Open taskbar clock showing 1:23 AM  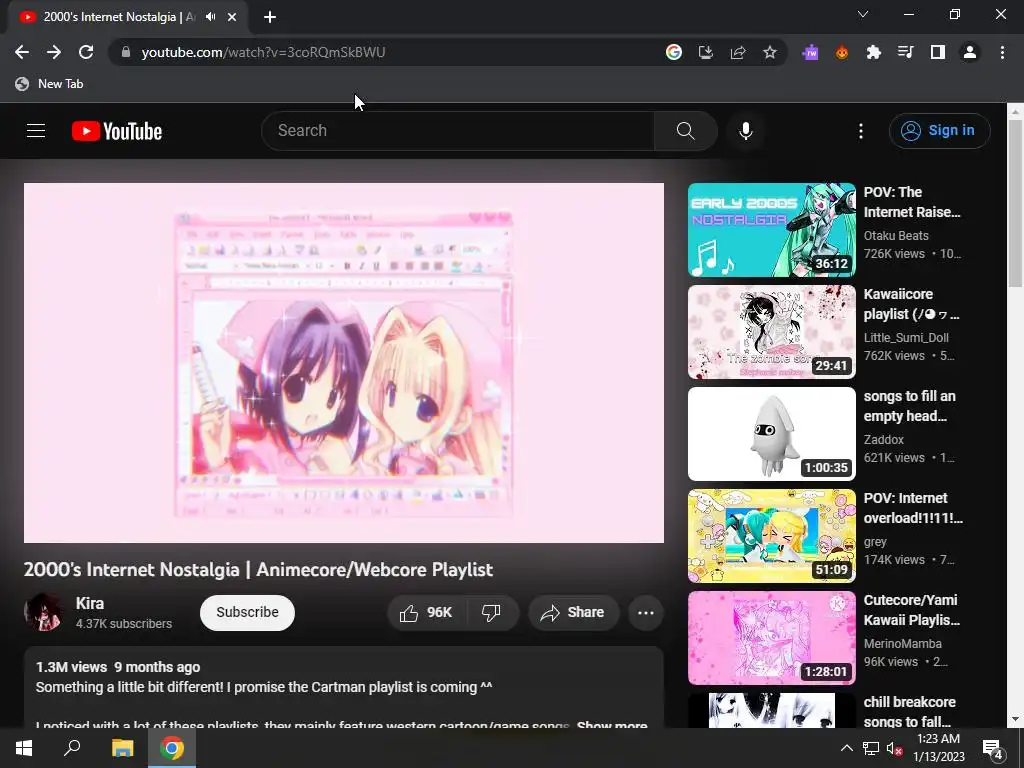[x=938, y=748]
